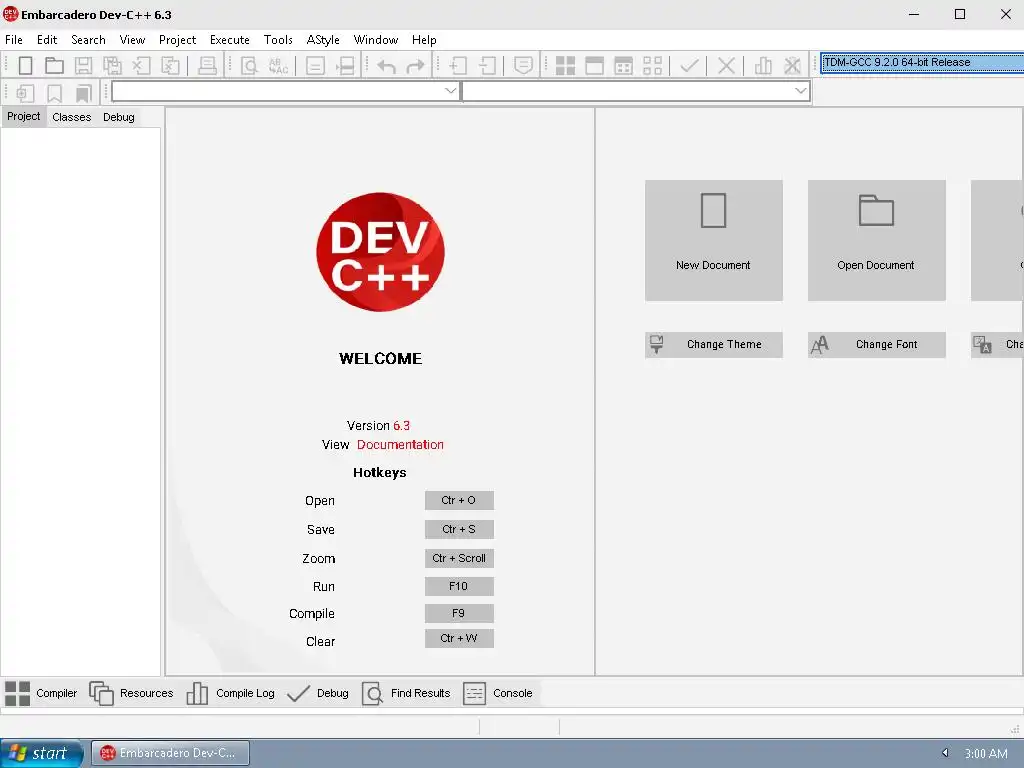Open the Compile Log bottom tab
The width and height of the screenshot is (1024, 768).
coord(231,693)
